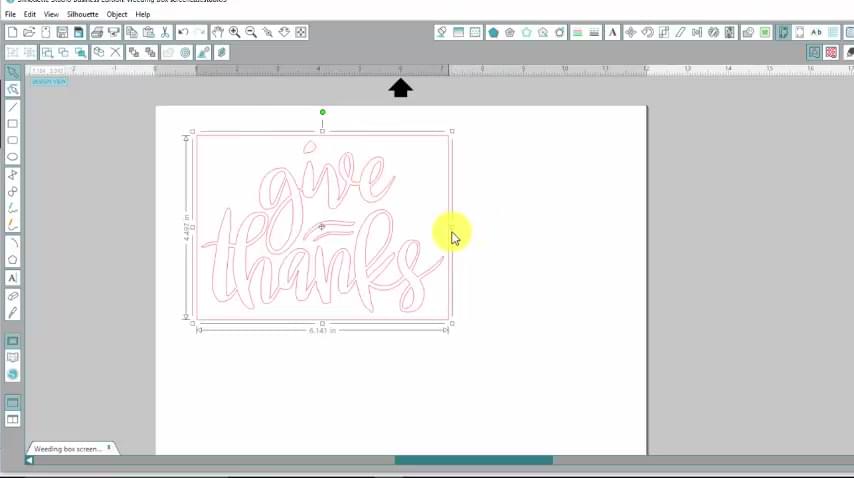The image size is (854, 478).
Task: Click the top-right selection corner handle
Action: [452, 131]
